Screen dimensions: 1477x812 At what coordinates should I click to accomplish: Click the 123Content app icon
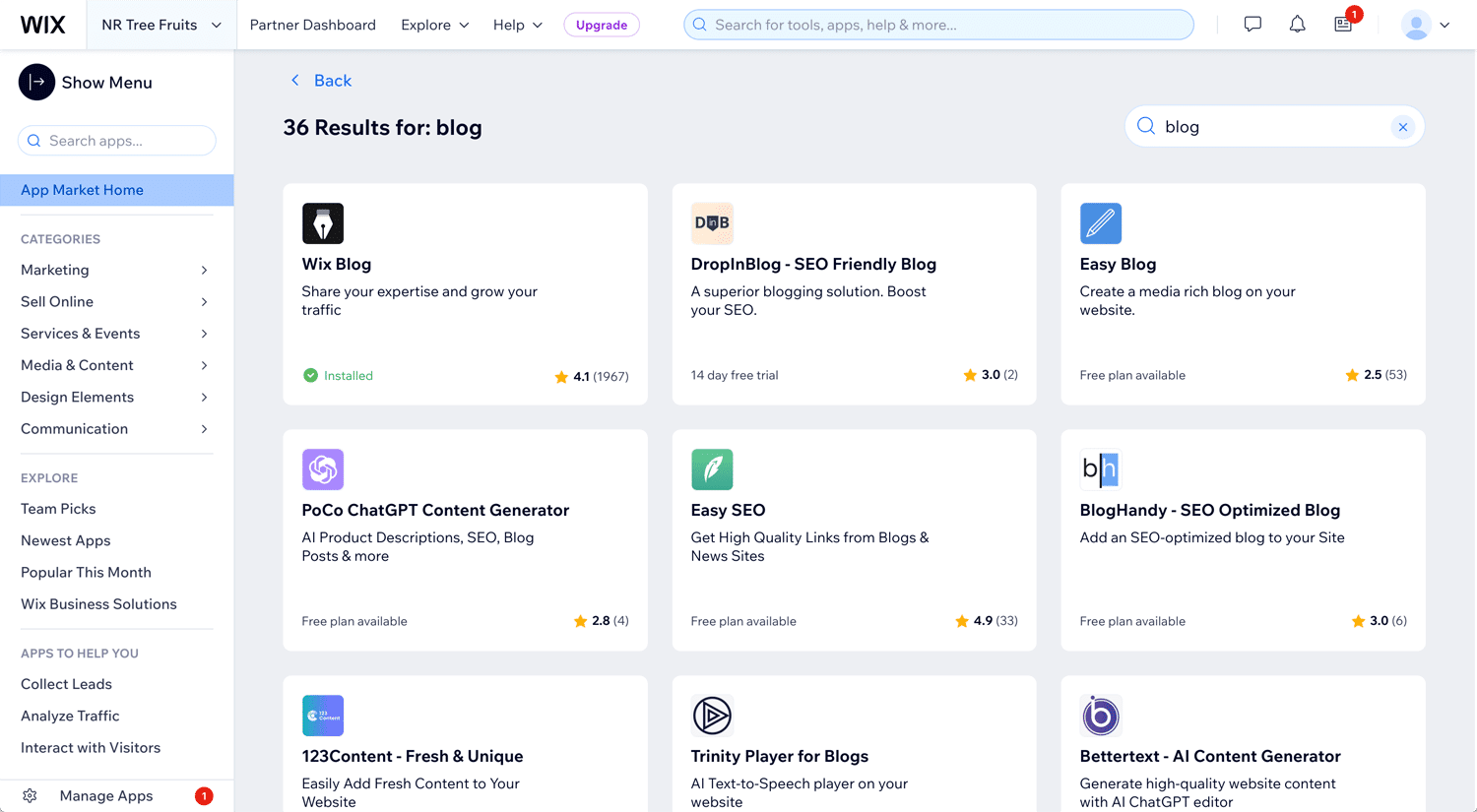tap(323, 716)
